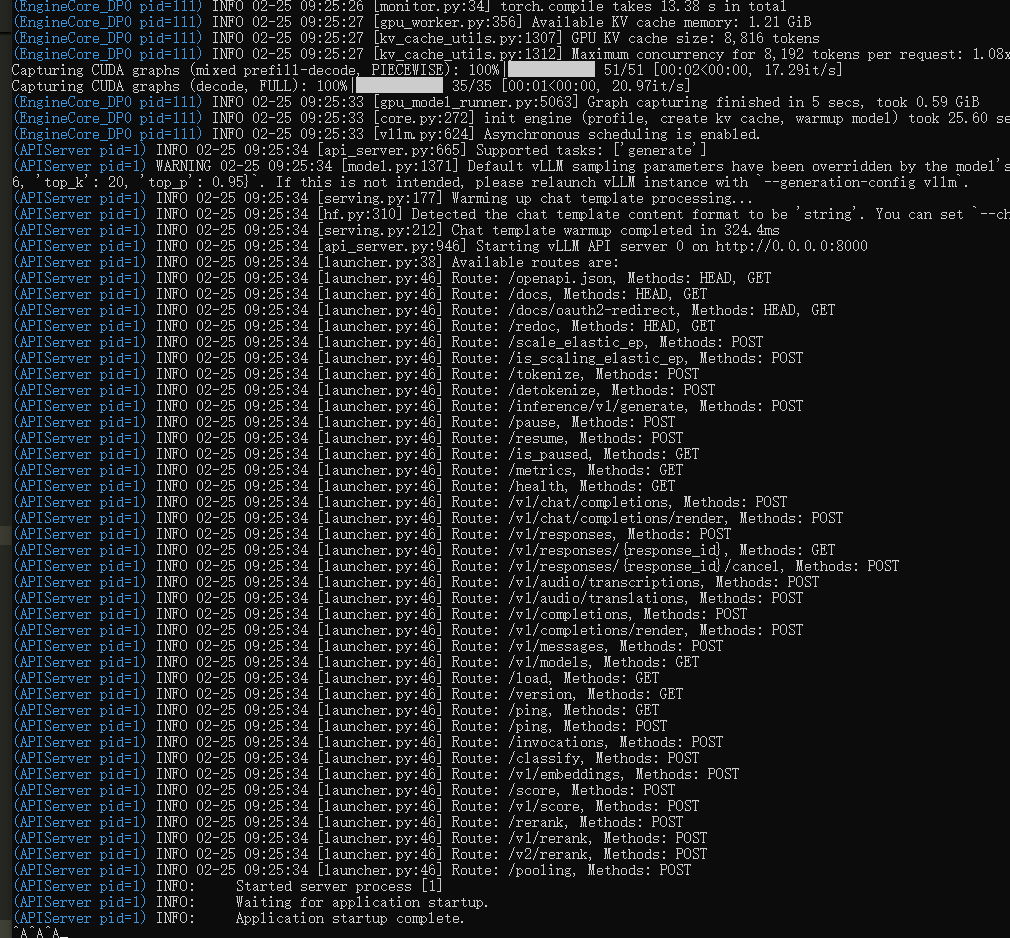The image size is (1010, 938).
Task: Click 'Available KV cache memory: 1.21 GiB'
Action: click(x=671, y=23)
